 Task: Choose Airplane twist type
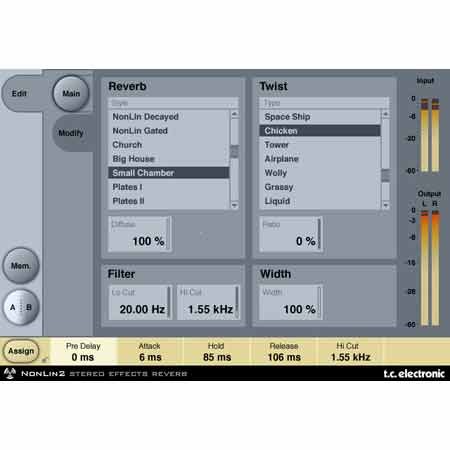tap(320, 159)
